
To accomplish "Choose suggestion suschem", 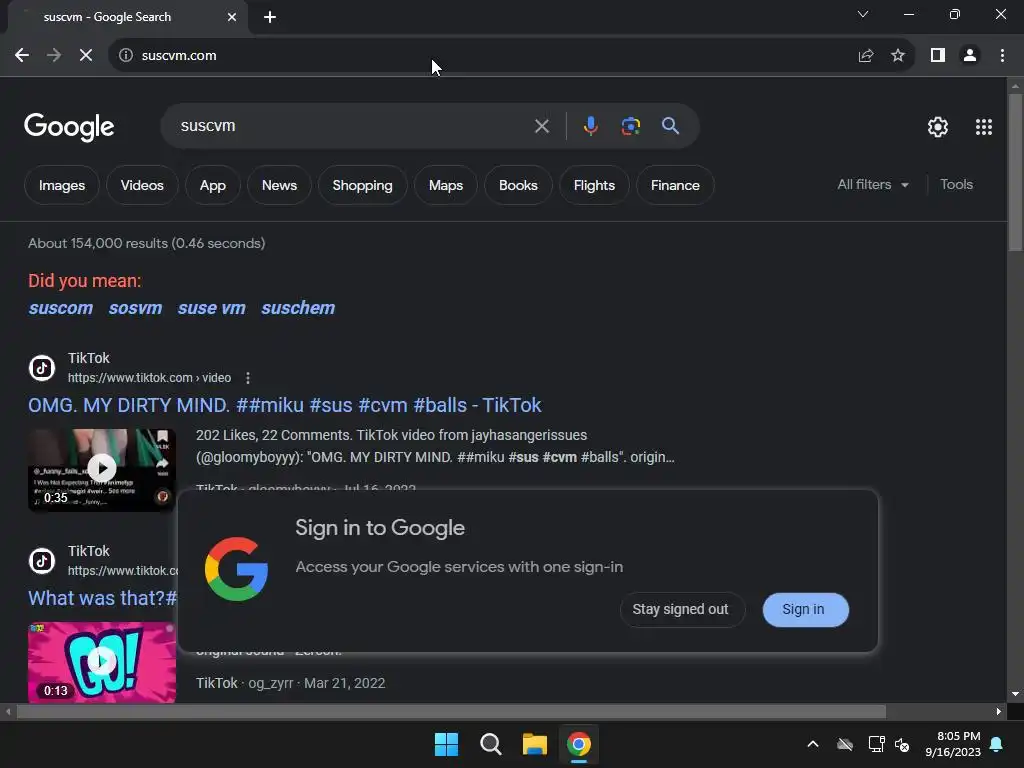I will coord(298,308).
